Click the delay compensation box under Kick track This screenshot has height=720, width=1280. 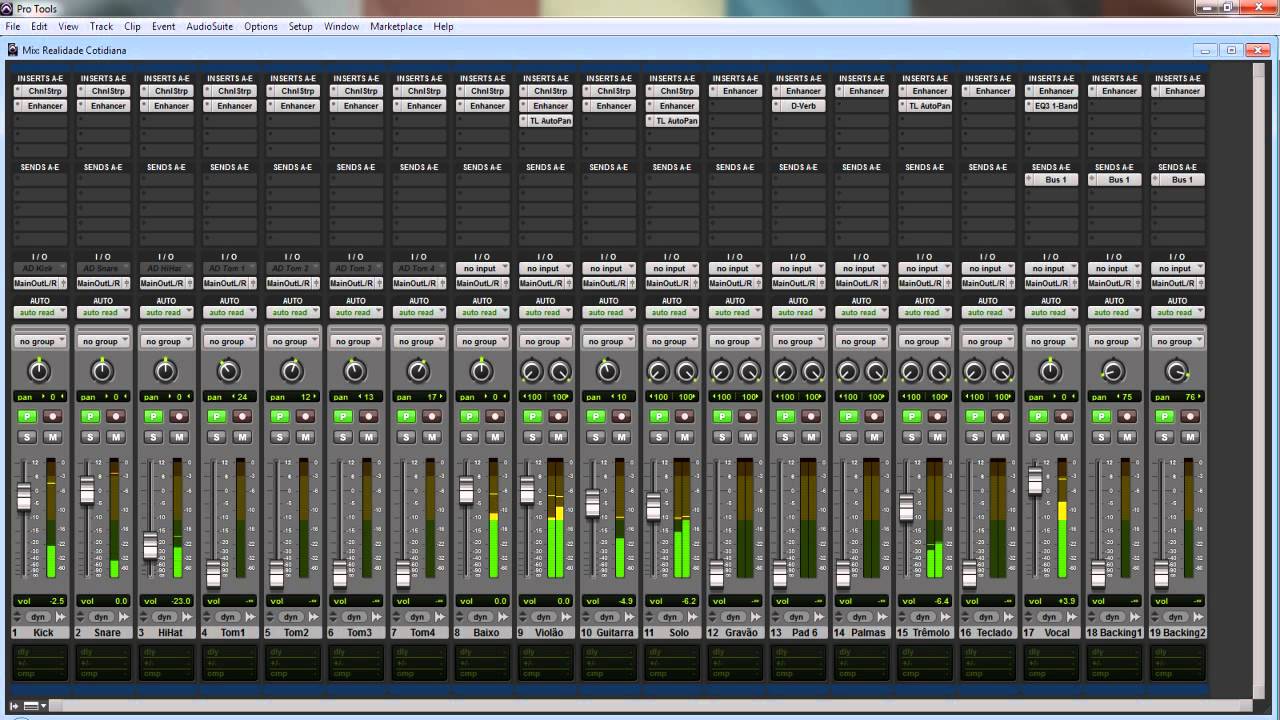(x=40, y=663)
